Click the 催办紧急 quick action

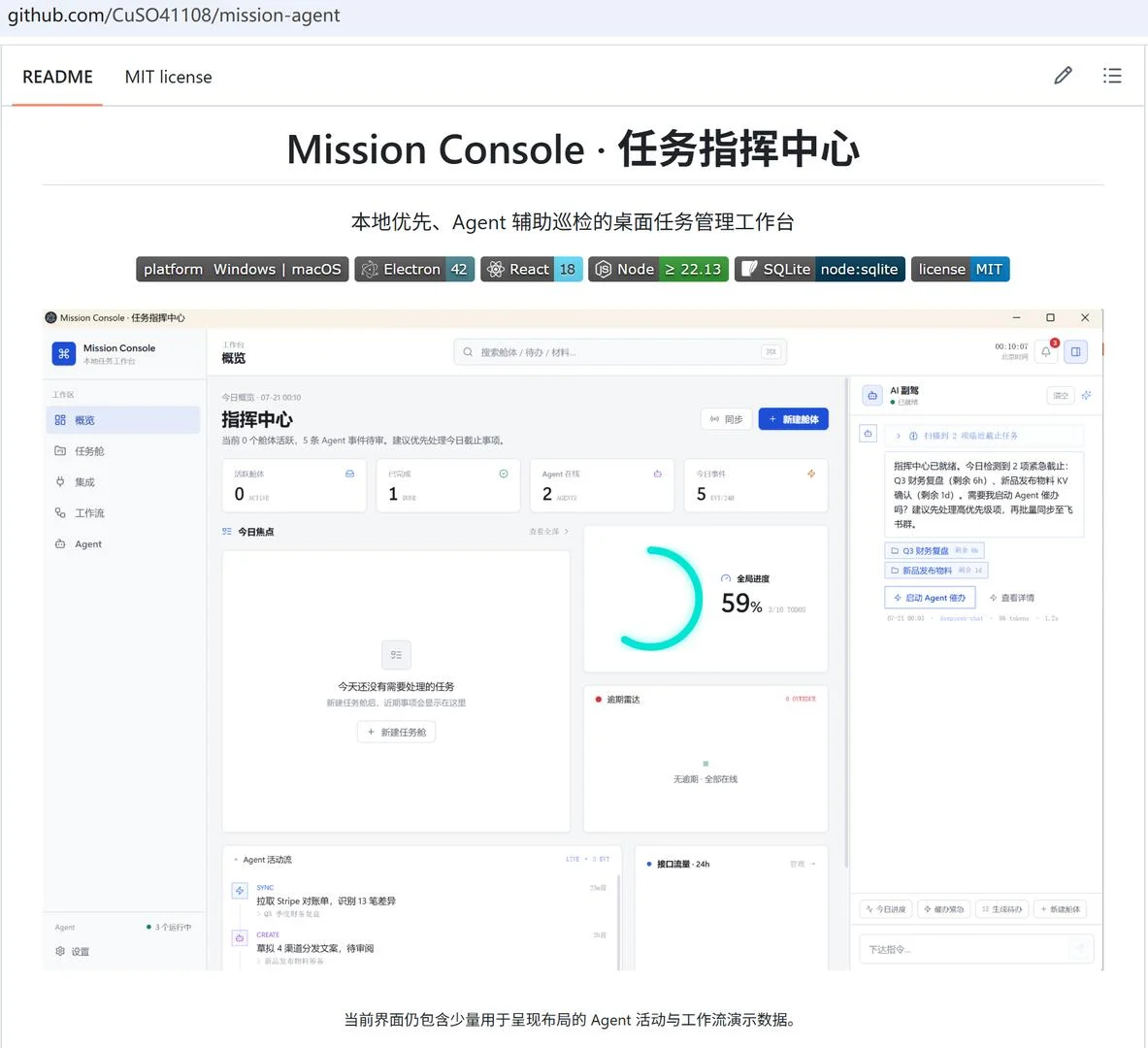pos(944,909)
